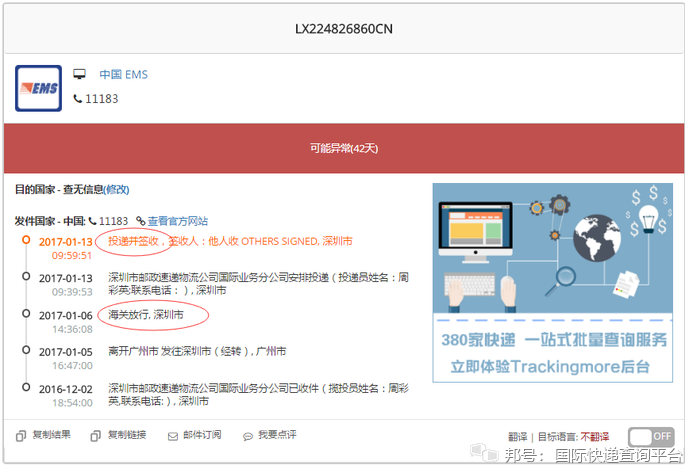Click the chain link icon before 查看官方网站
The width and height of the screenshot is (685, 465).
tap(141, 221)
